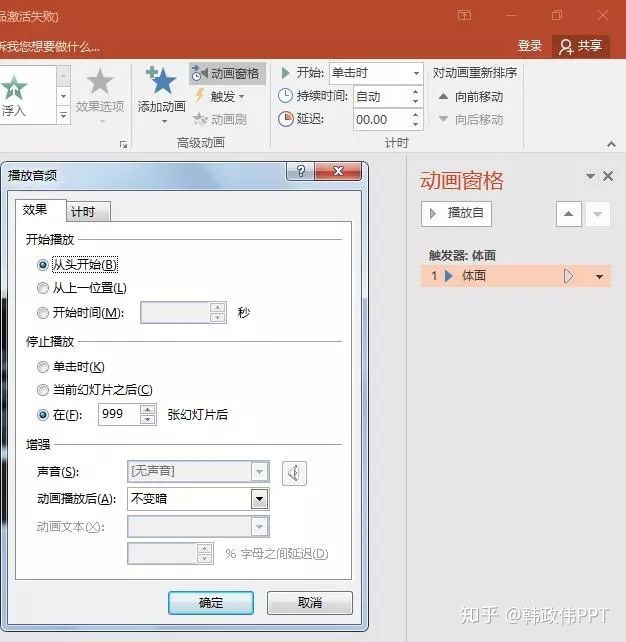Increase the duration (持续时间) spinner value
The height and width of the screenshot is (642, 626).
pos(416,92)
